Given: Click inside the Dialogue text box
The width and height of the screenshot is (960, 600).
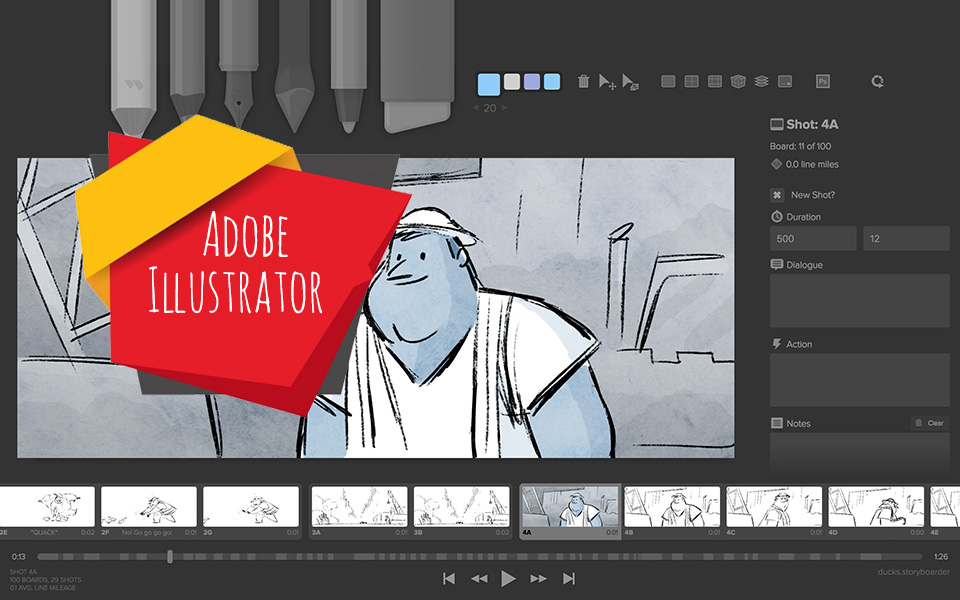Looking at the screenshot, I should tap(860, 301).
